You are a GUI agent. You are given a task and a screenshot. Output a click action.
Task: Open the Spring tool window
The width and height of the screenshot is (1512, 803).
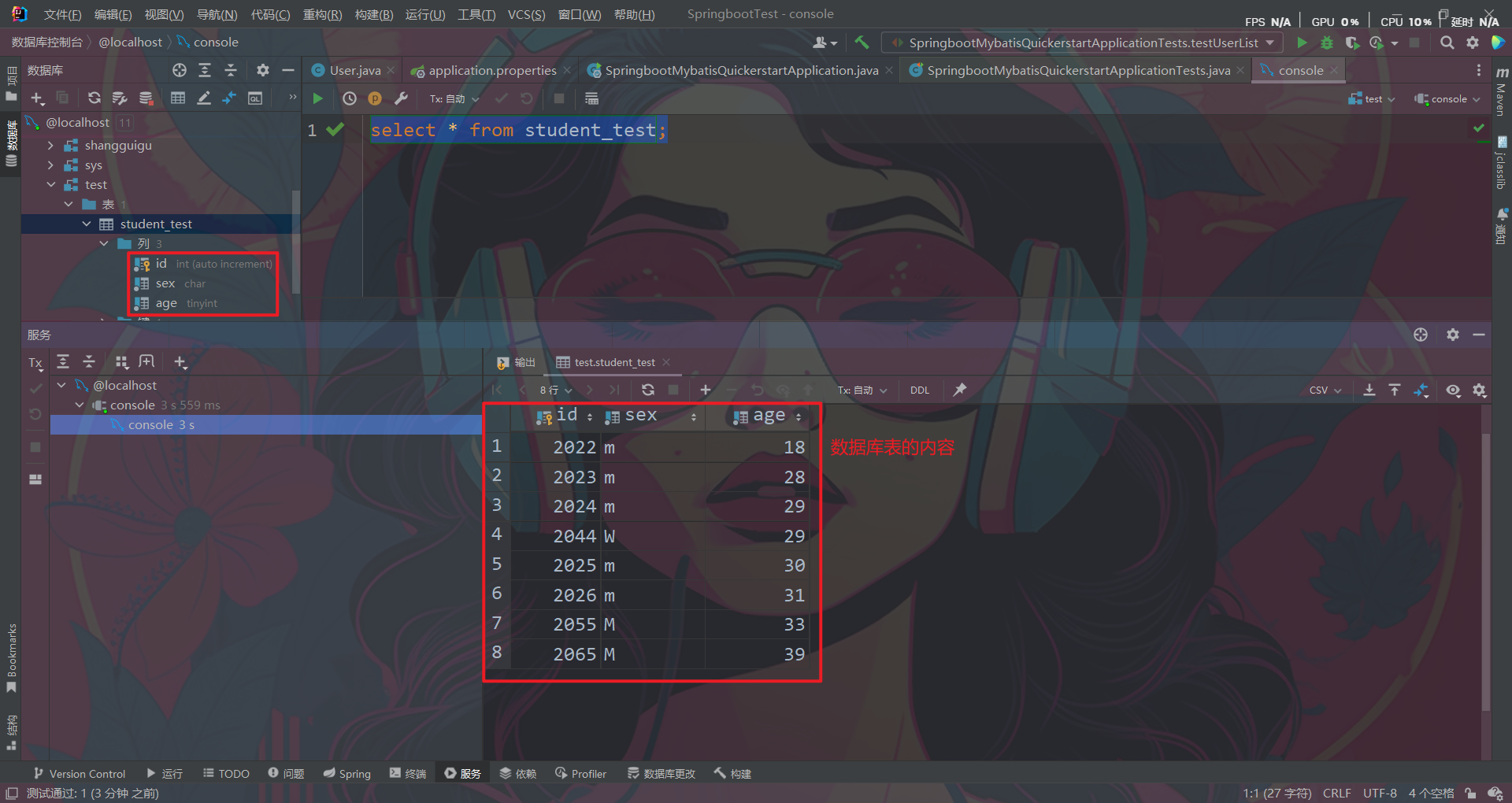point(347,774)
